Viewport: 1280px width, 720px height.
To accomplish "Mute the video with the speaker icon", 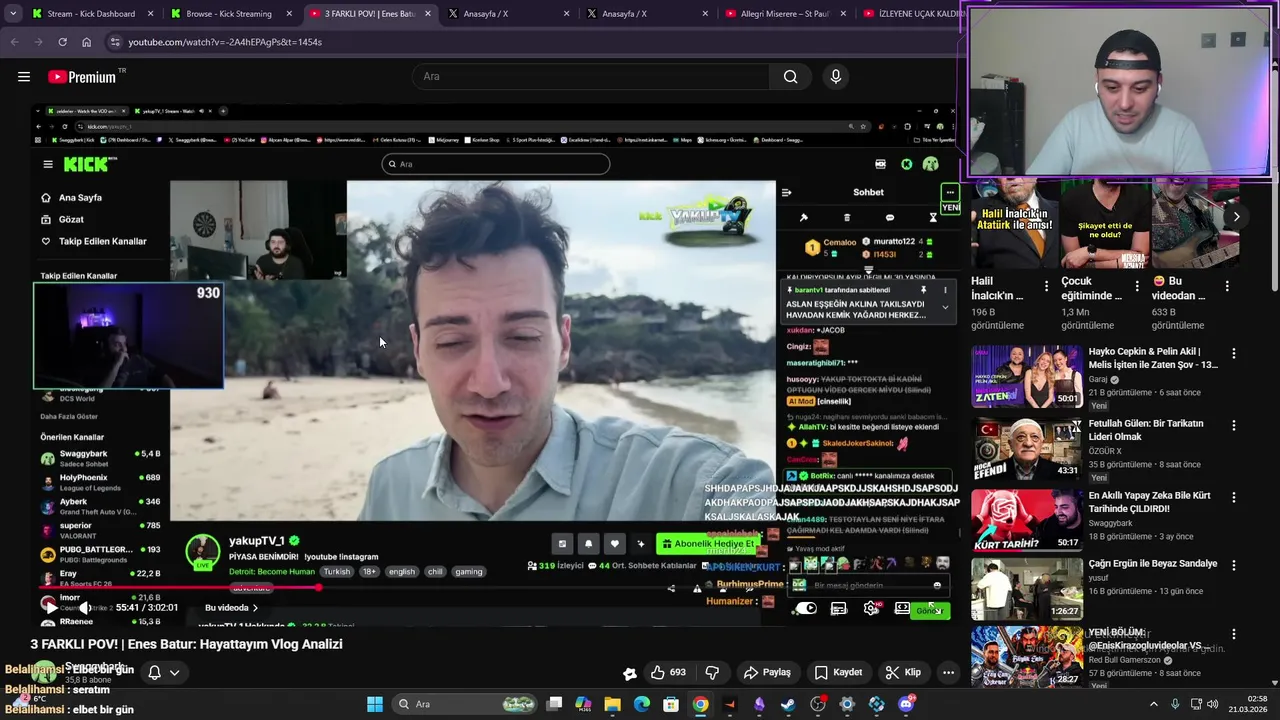I will [86, 607].
